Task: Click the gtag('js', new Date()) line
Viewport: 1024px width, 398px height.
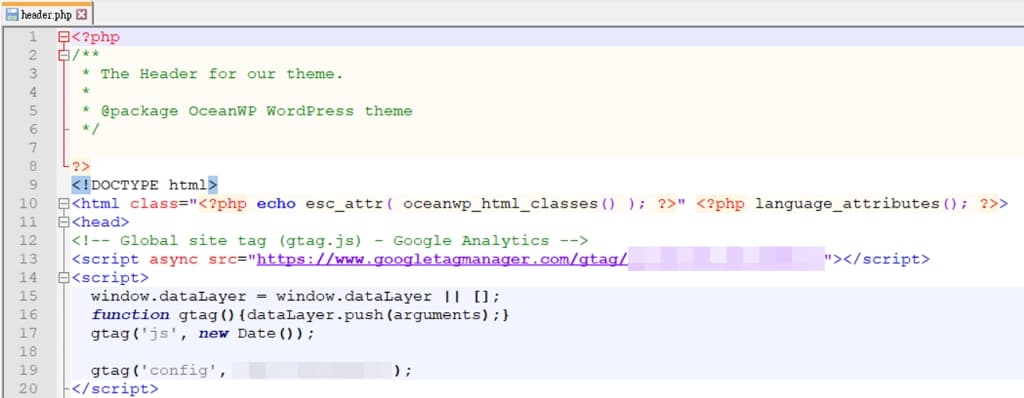Action: click(202, 333)
